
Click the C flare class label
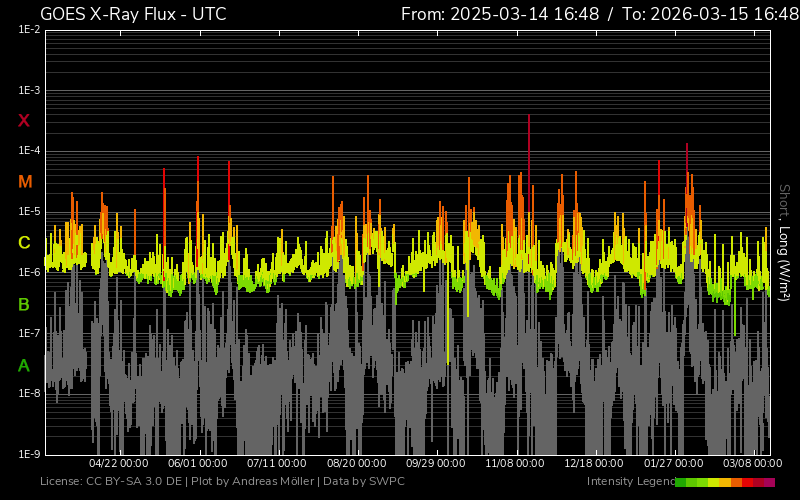click(x=24, y=243)
